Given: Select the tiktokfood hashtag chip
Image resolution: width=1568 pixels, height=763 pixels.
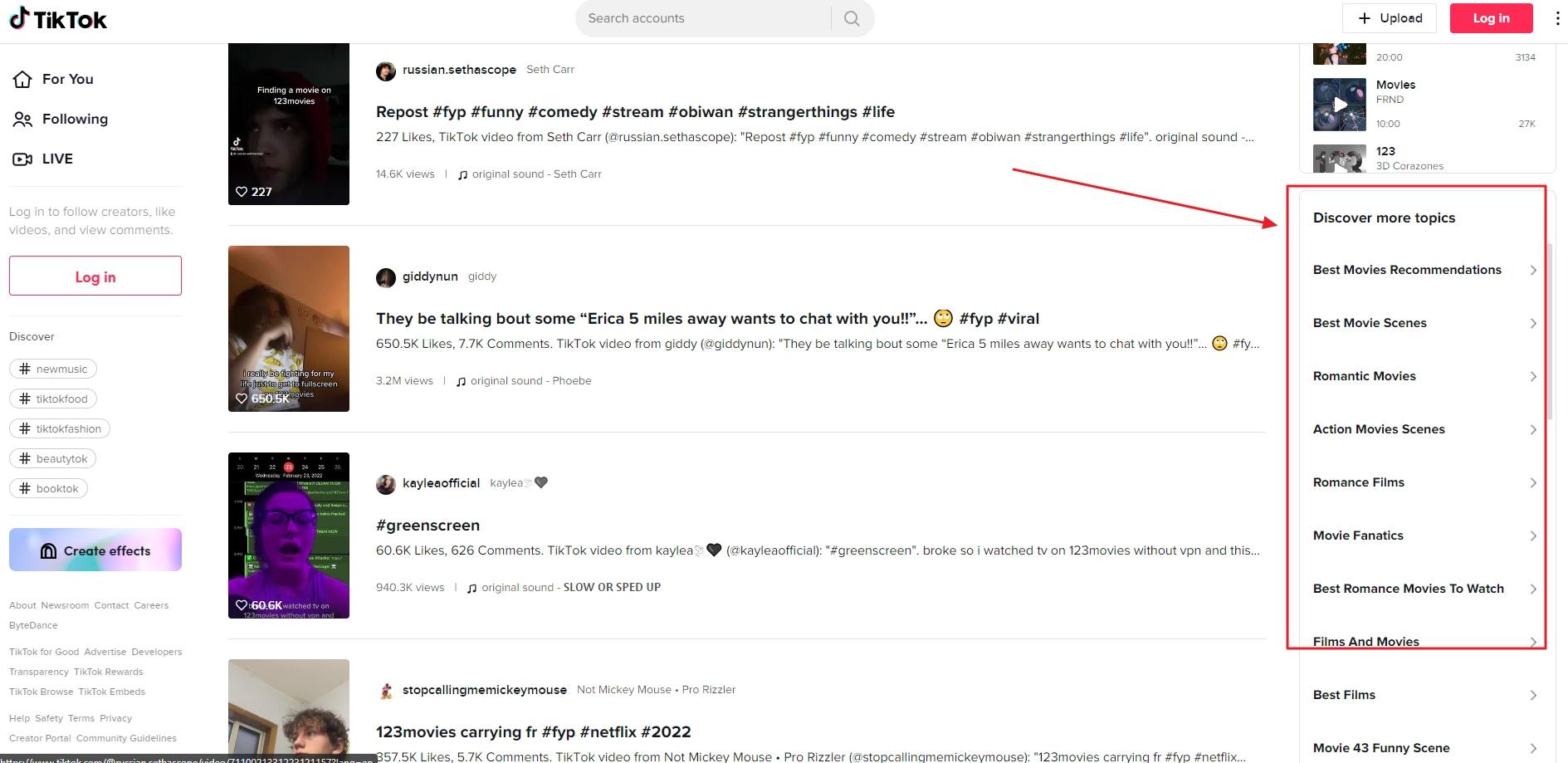Looking at the screenshot, I should 53,399.
